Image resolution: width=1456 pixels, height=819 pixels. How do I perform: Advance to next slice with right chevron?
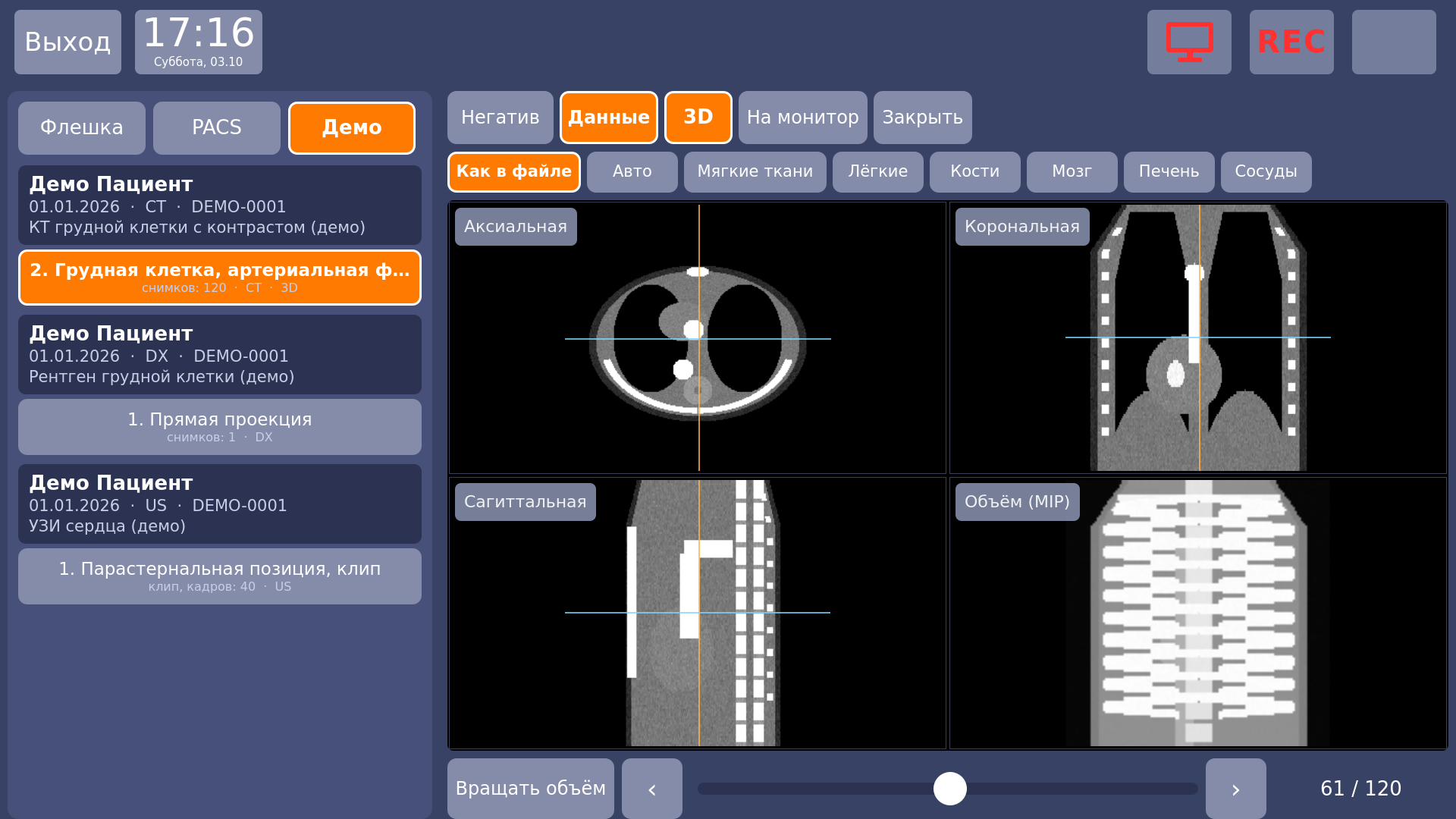click(1236, 789)
